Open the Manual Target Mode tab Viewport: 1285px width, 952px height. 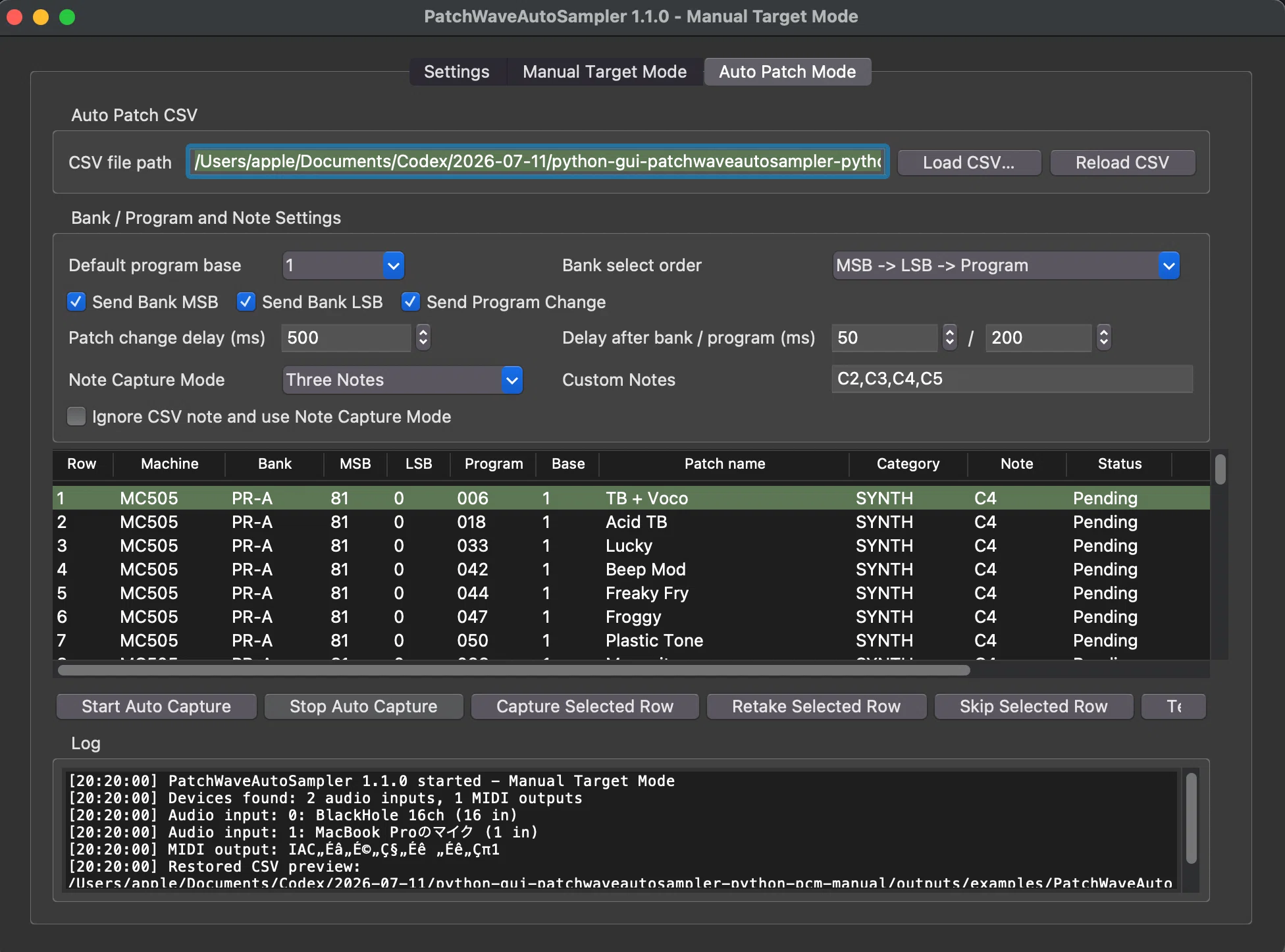604,72
